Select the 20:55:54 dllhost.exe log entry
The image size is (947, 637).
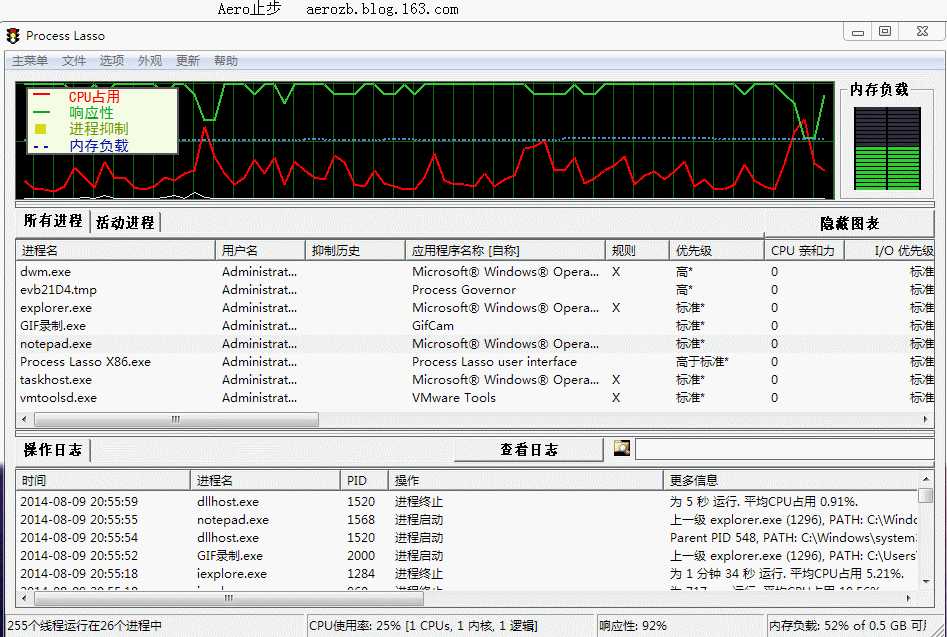coord(466,538)
